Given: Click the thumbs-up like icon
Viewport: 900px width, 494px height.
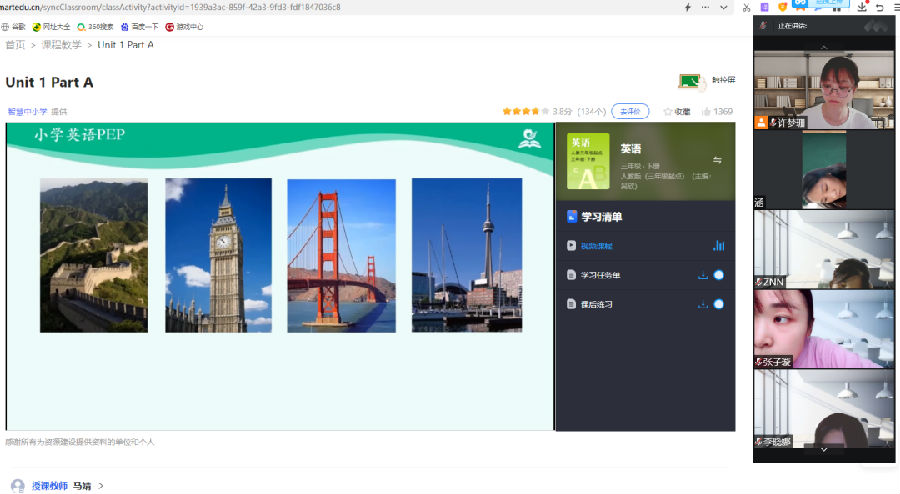Looking at the screenshot, I should coord(706,112).
